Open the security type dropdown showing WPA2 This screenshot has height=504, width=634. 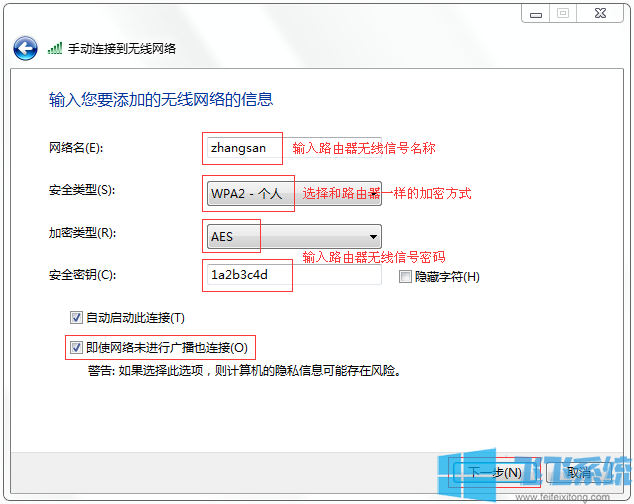point(294,193)
